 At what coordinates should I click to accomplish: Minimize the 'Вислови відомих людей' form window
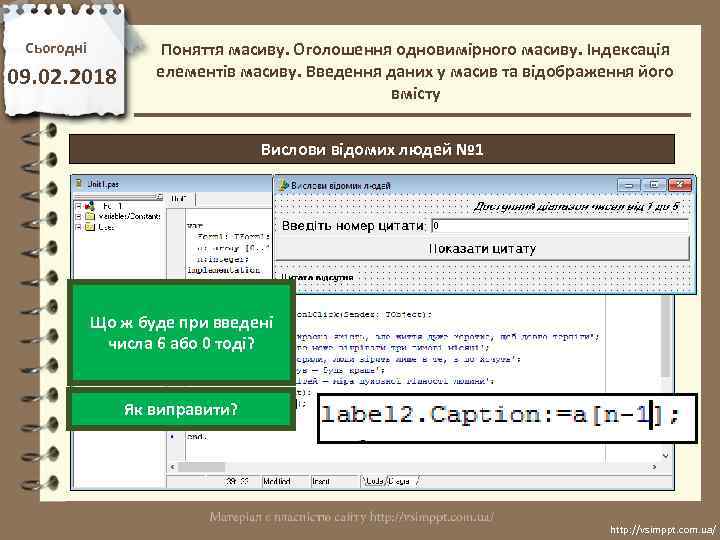pyautogui.click(x=629, y=185)
